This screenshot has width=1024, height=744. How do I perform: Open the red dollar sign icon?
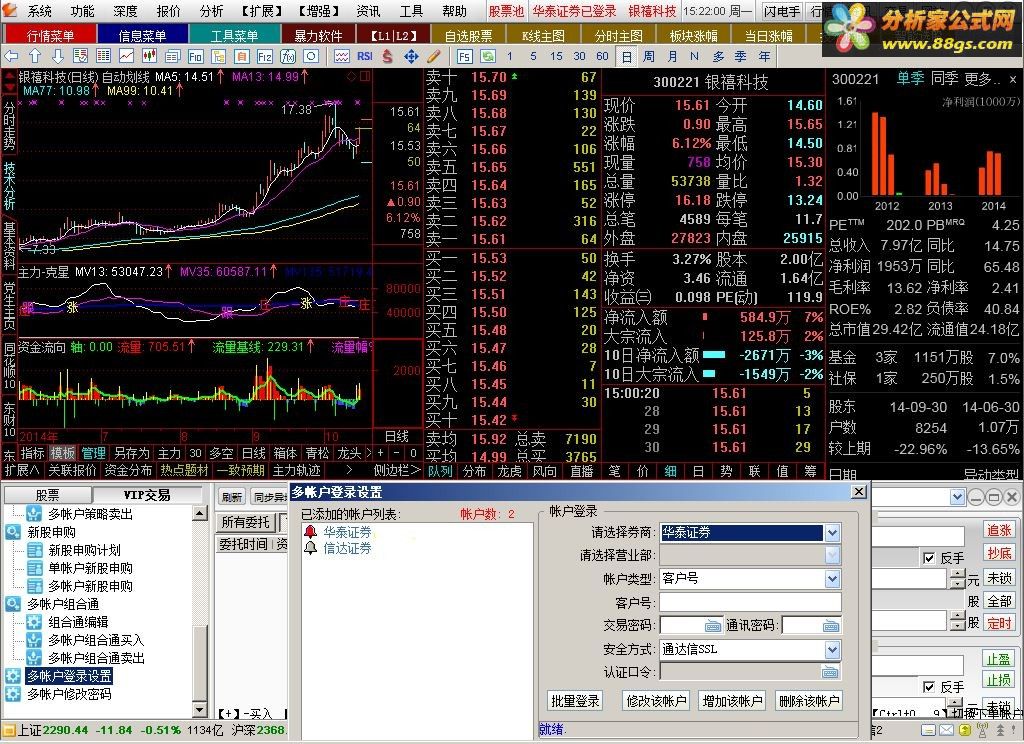click(x=387, y=57)
